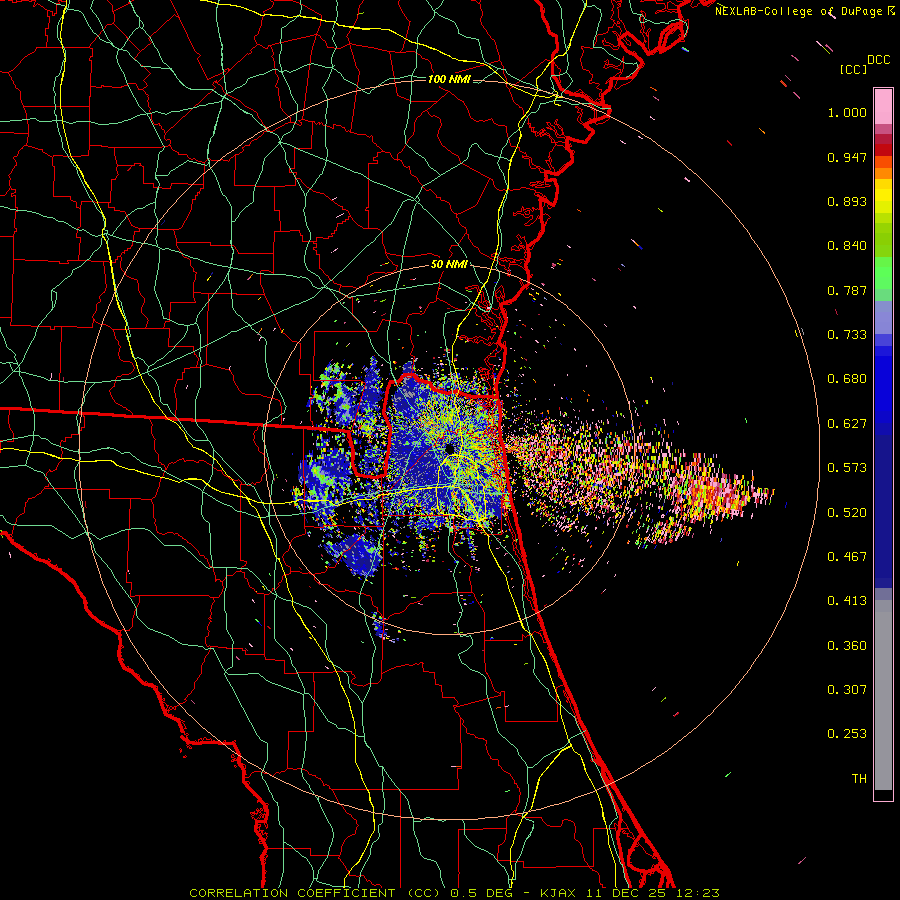Select the 0.520 scale value

(x=847, y=513)
